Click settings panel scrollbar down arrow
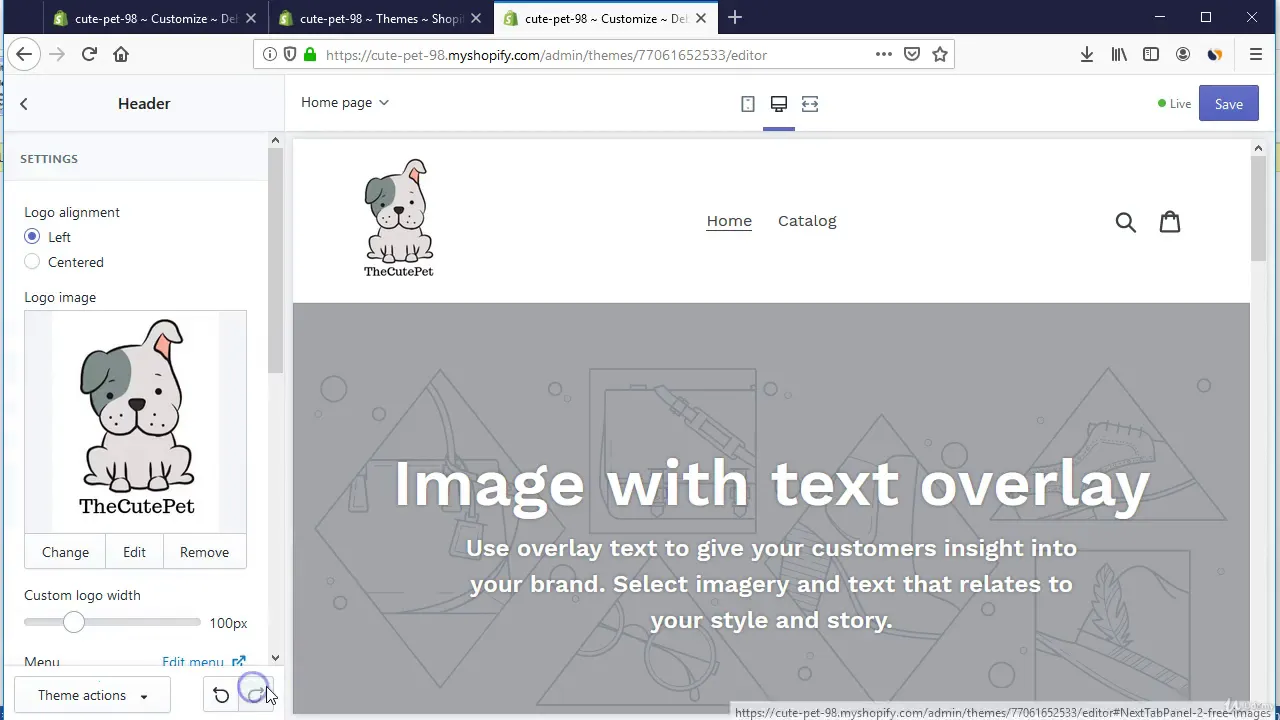 coord(275,659)
